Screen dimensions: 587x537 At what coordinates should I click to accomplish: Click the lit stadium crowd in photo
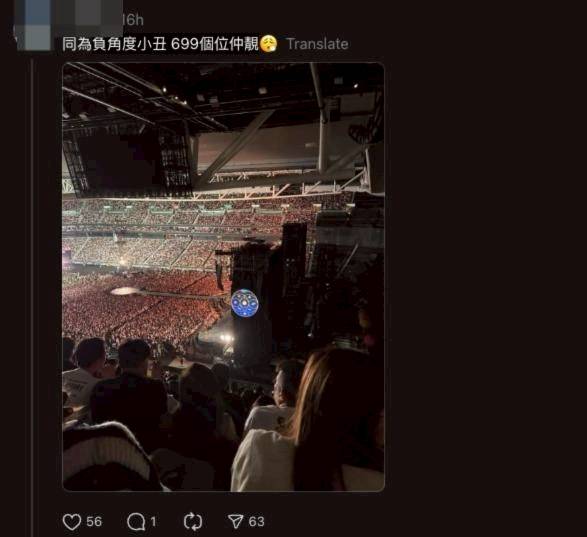tap(142, 300)
